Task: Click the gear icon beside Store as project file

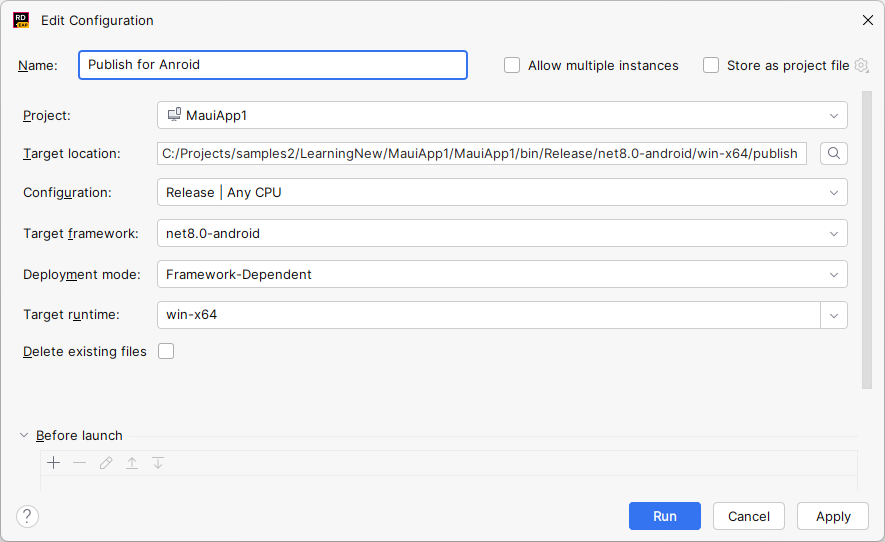Action: click(861, 65)
